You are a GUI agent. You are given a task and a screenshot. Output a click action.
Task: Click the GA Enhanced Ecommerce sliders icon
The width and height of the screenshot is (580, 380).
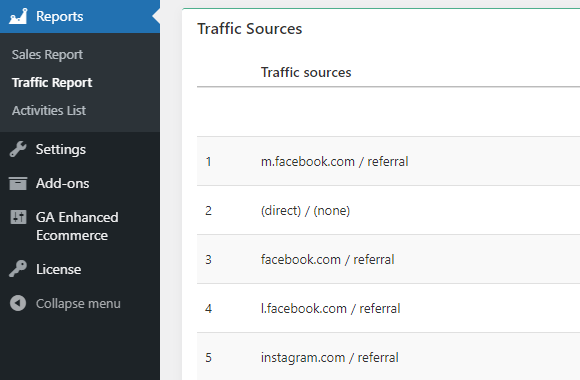click(x=18, y=217)
